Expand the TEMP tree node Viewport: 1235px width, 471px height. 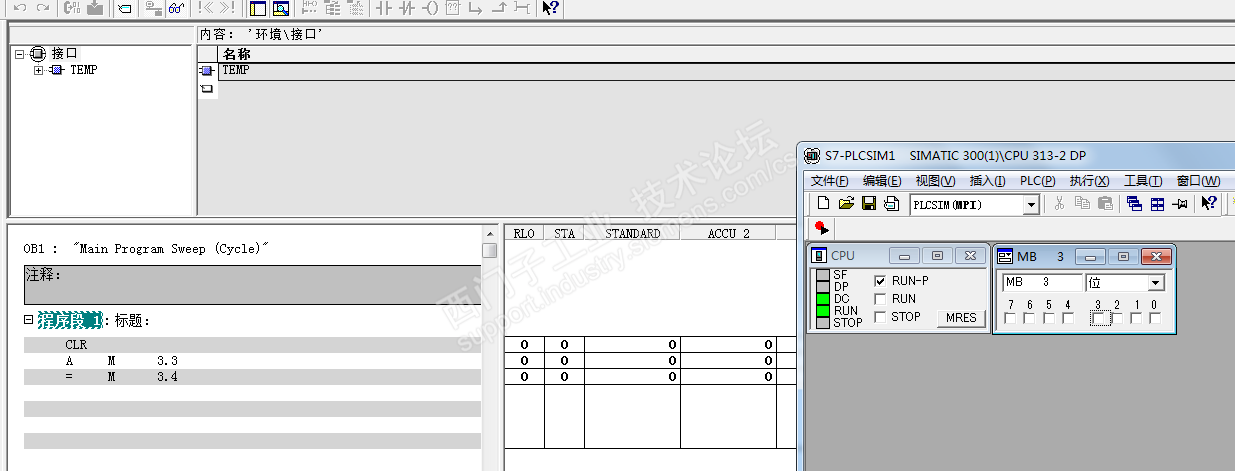click(39, 70)
